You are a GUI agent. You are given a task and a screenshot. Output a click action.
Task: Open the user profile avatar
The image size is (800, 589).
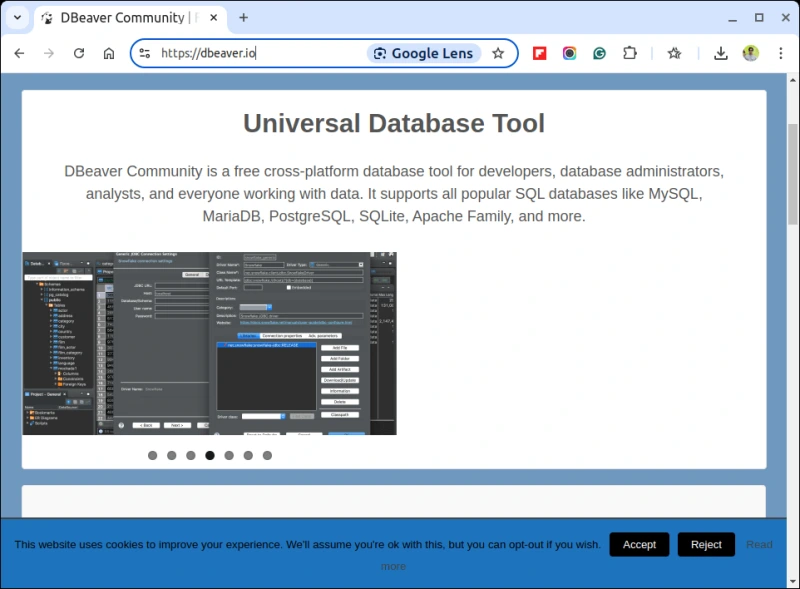pyautogui.click(x=751, y=53)
